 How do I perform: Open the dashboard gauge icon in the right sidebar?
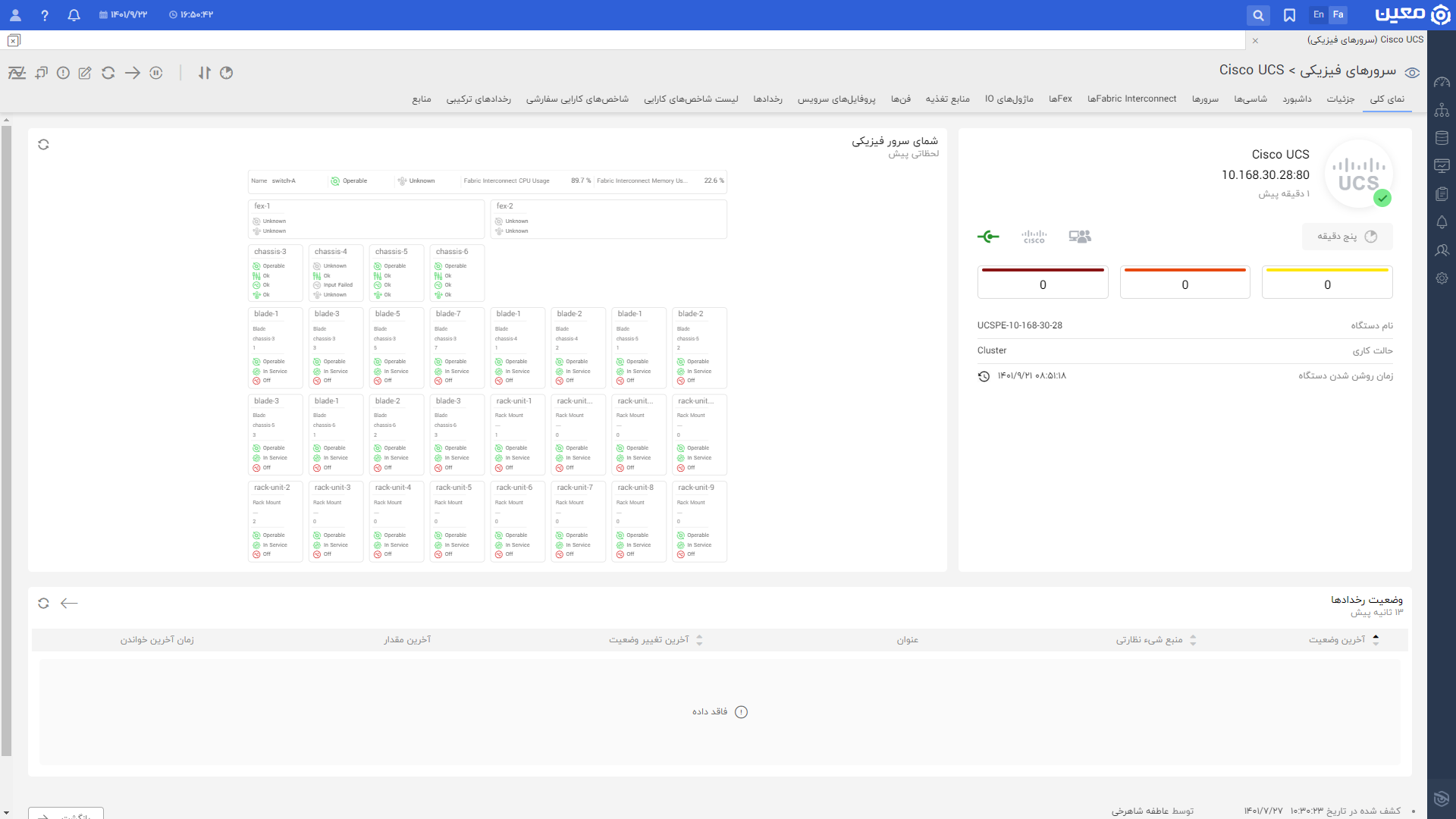pyautogui.click(x=1442, y=82)
